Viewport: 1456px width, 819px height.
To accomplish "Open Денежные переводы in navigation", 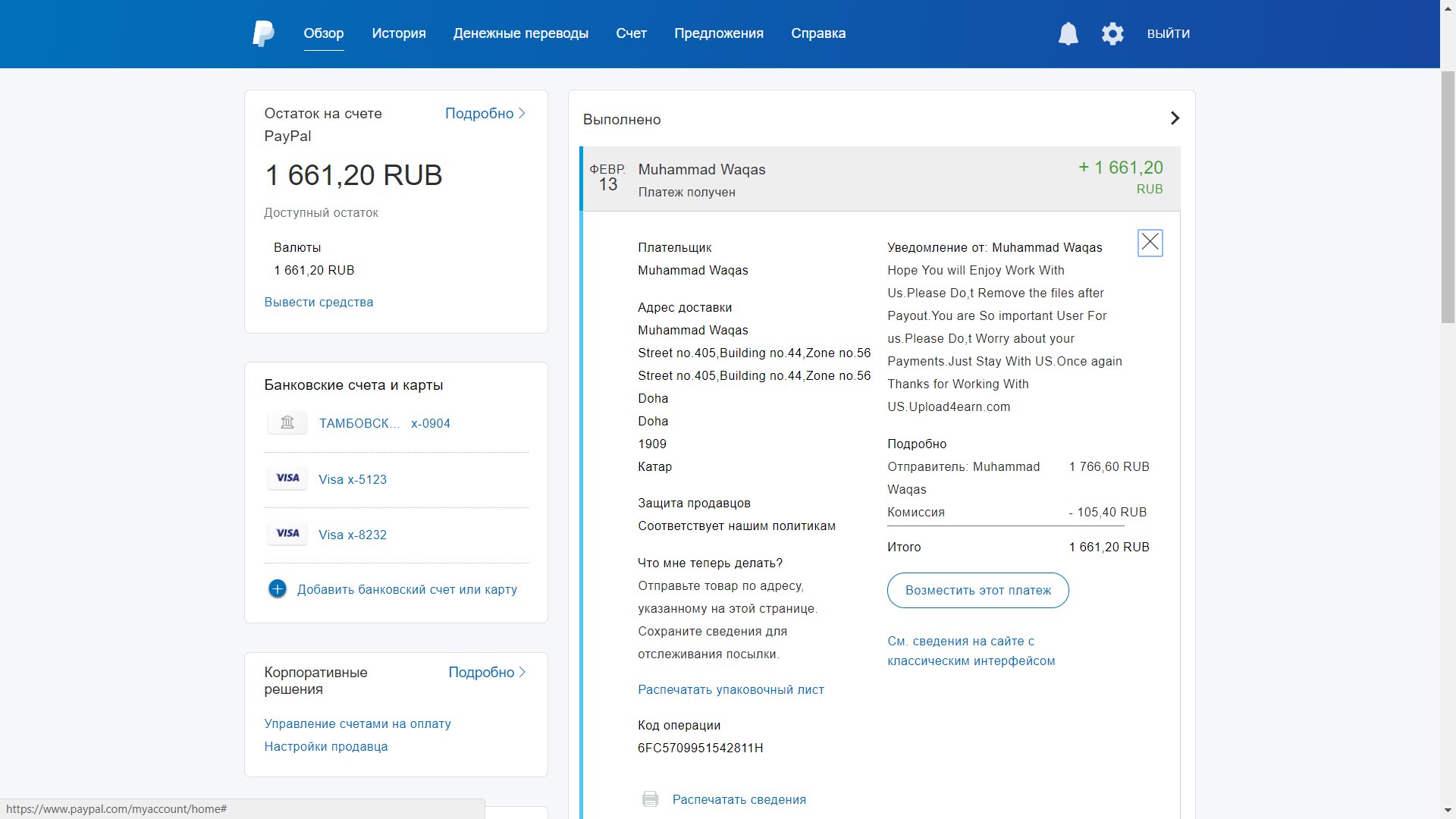I will [x=521, y=33].
